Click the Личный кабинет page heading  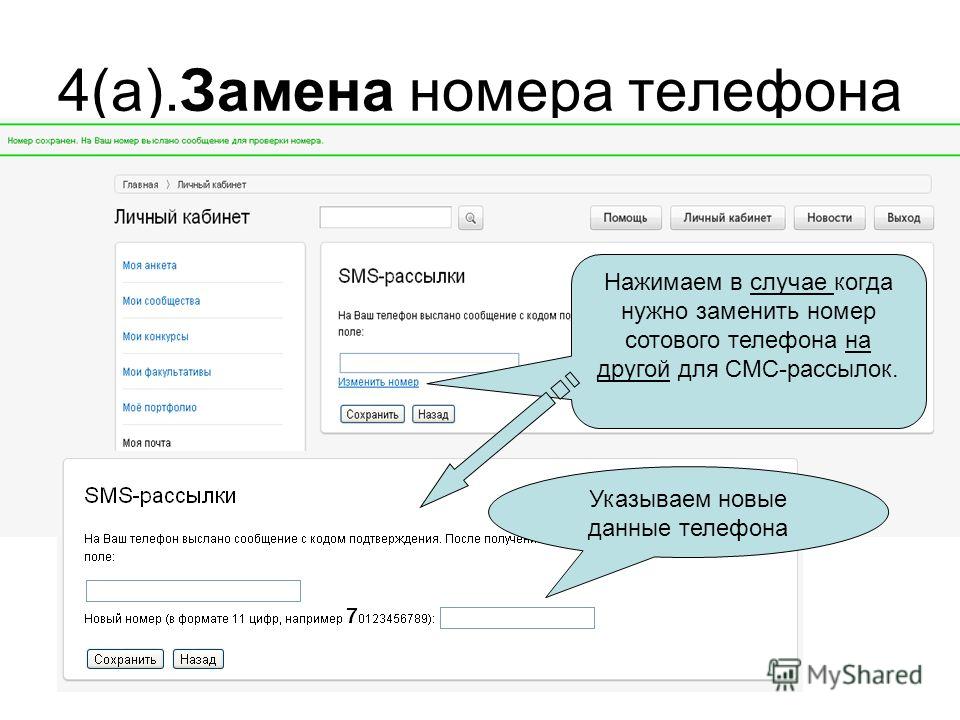click(x=182, y=217)
